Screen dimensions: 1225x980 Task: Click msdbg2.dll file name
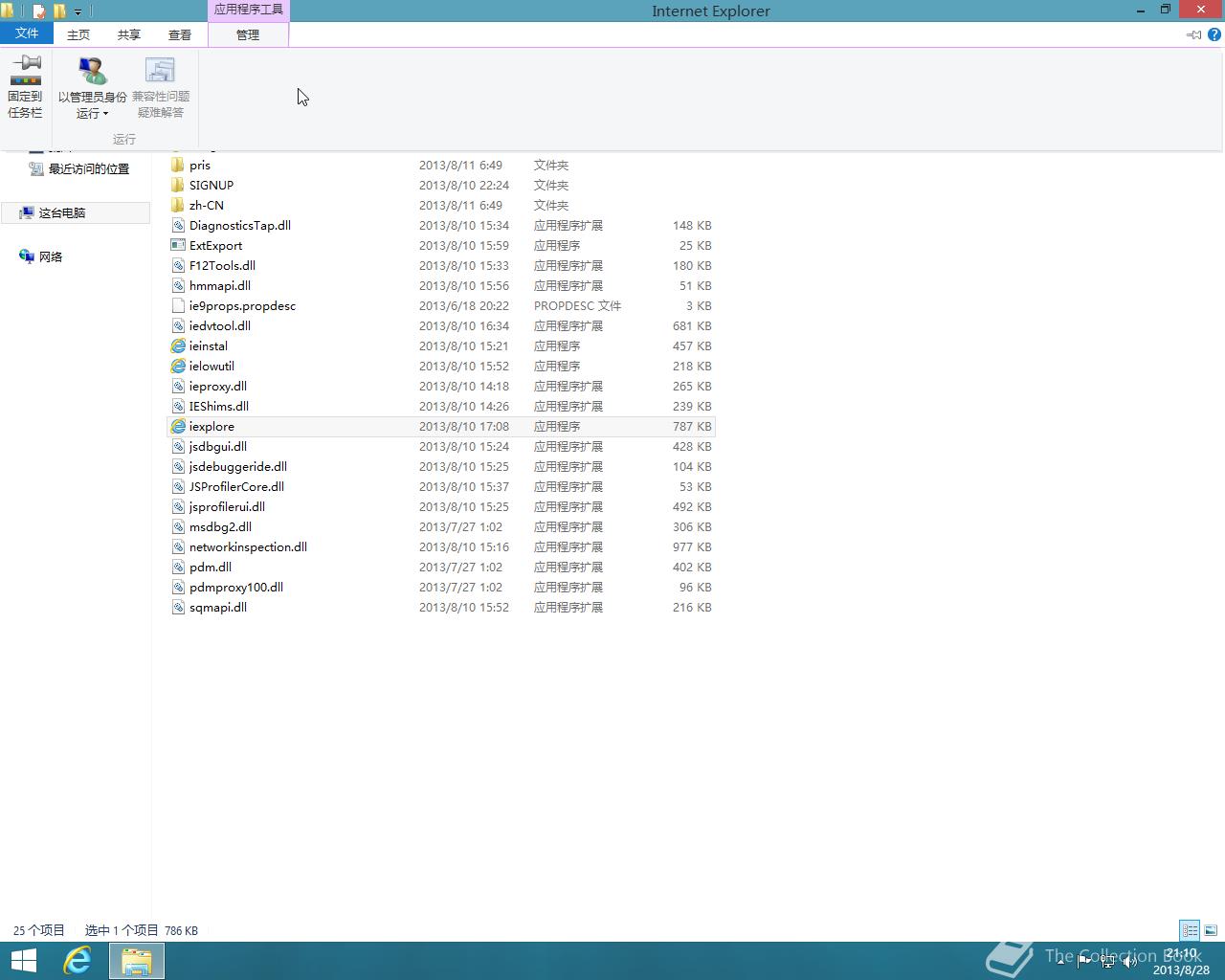click(x=220, y=527)
